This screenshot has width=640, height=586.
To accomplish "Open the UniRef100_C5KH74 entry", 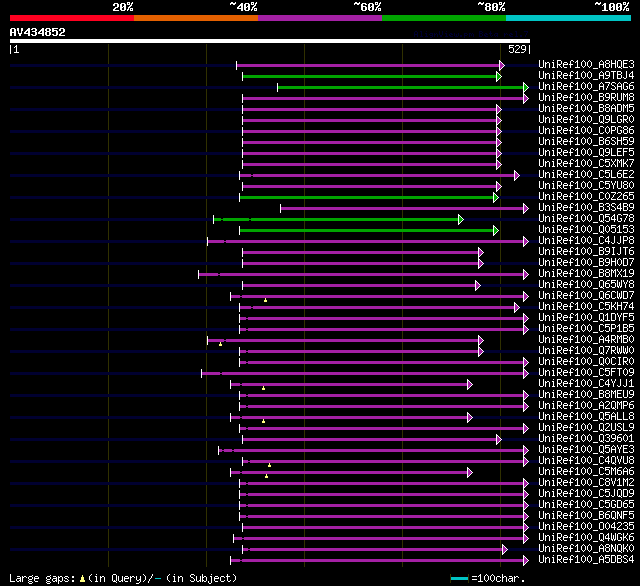I will click(586, 306).
